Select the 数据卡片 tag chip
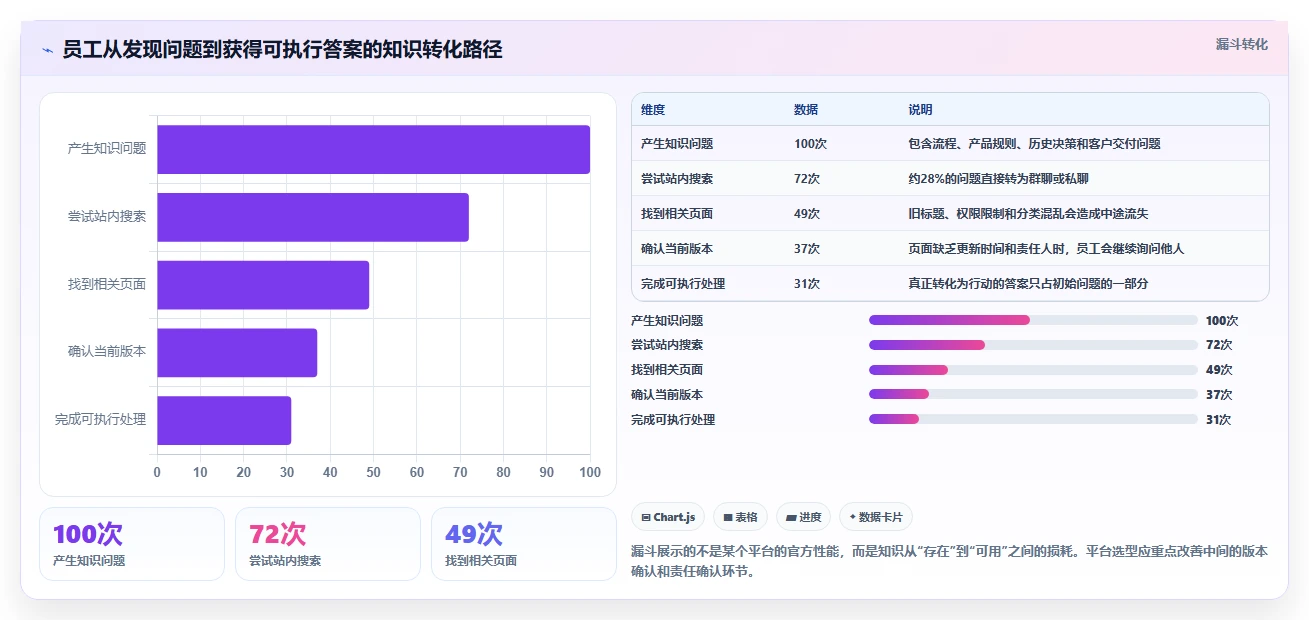The image size is (1309, 620). (x=876, y=517)
